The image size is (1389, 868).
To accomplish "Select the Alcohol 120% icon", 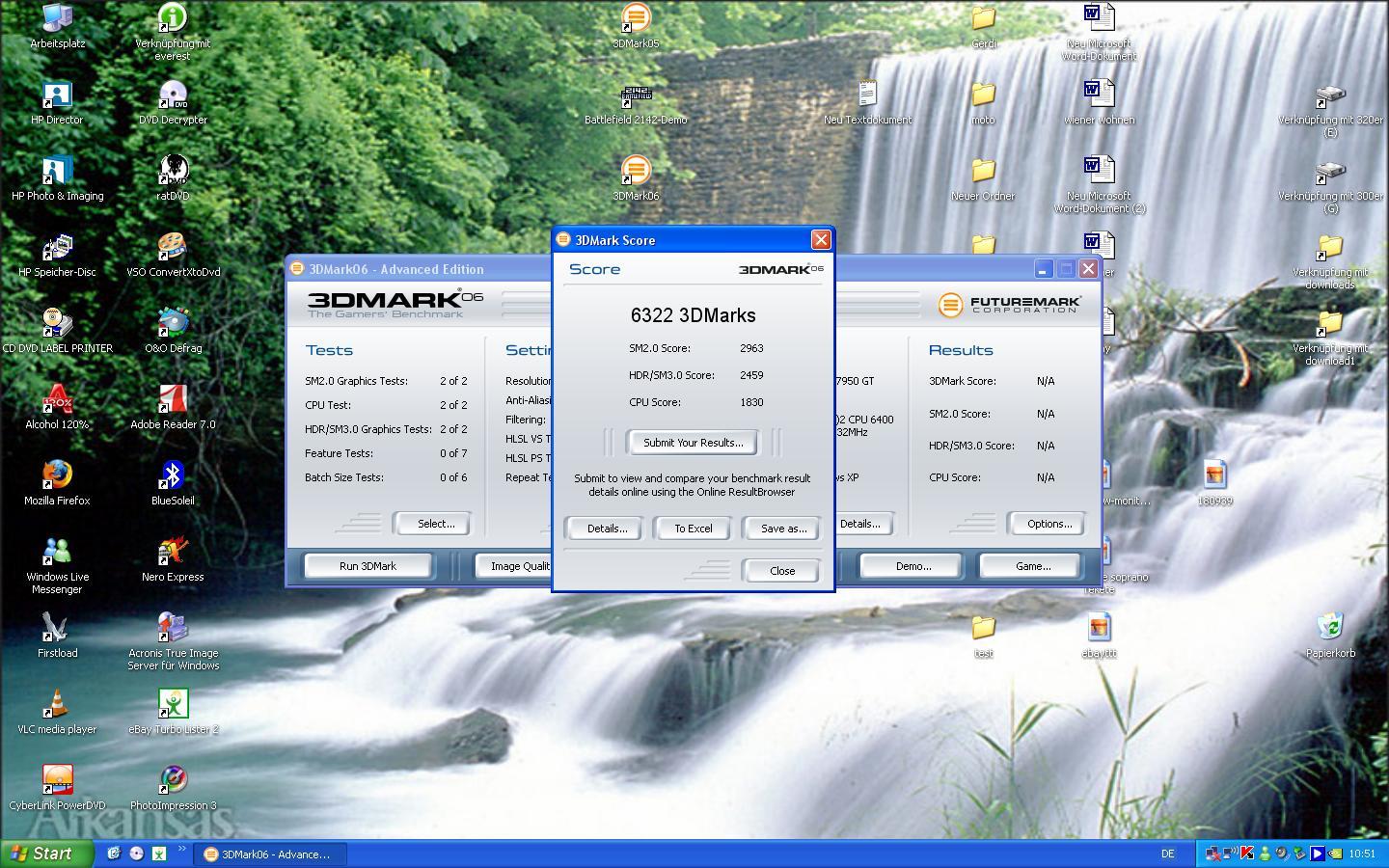I will [x=57, y=407].
